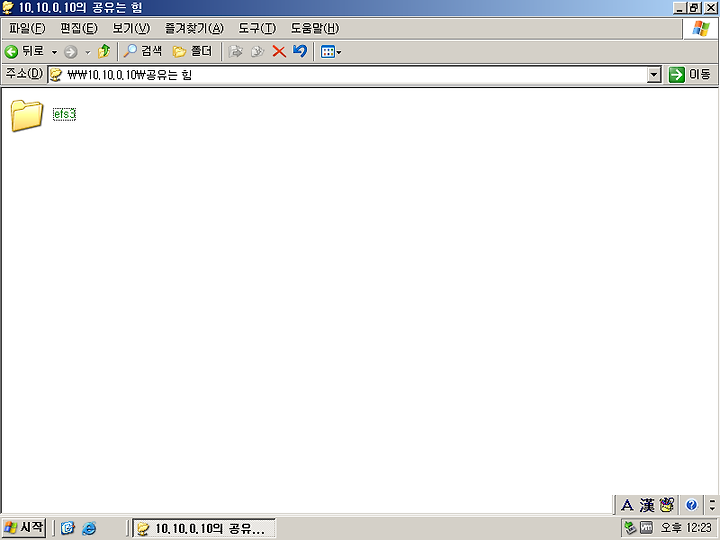Open the 도움말(H) menu

pyautogui.click(x=315, y=28)
